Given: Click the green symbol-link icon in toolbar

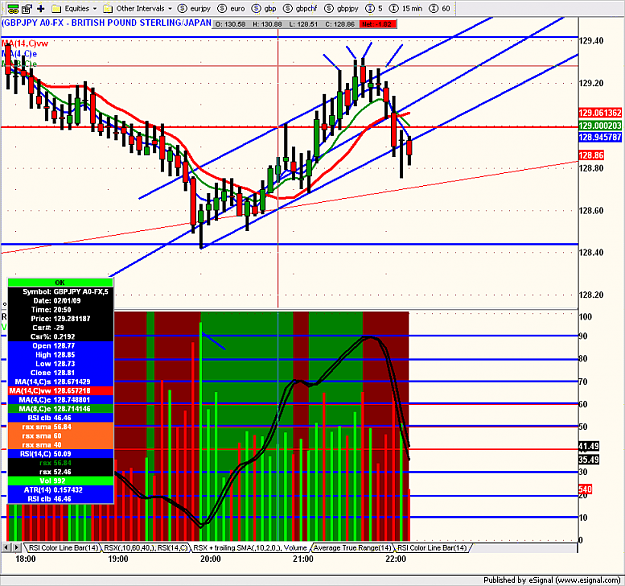Looking at the screenshot, I should coord(13,8).
